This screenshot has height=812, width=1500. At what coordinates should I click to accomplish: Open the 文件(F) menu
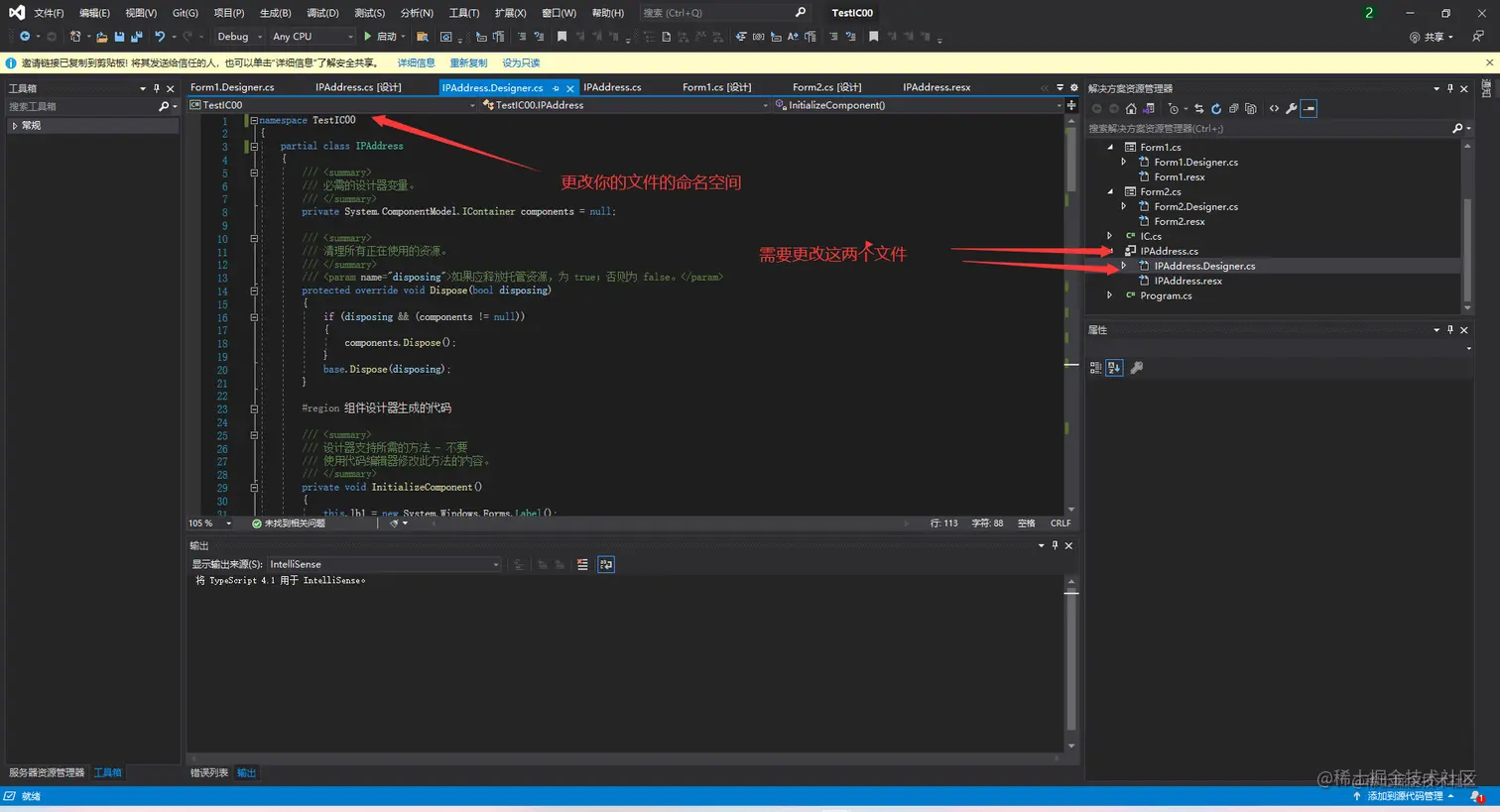pyautogui.click(x=49, y=13)
